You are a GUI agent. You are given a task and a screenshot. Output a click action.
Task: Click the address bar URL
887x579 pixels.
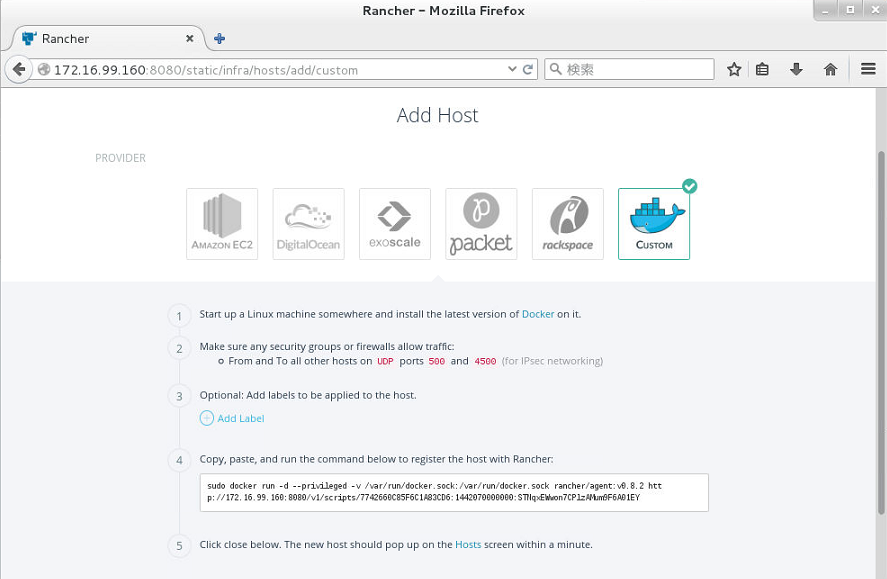[x=206, y=70]
